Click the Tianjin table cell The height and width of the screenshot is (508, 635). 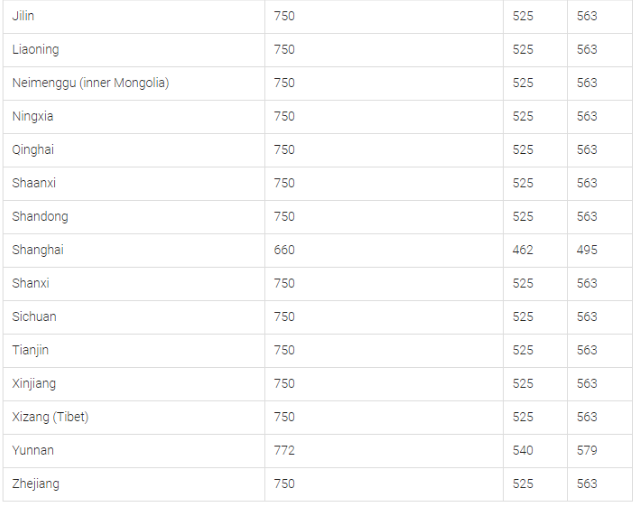point(30,350)
